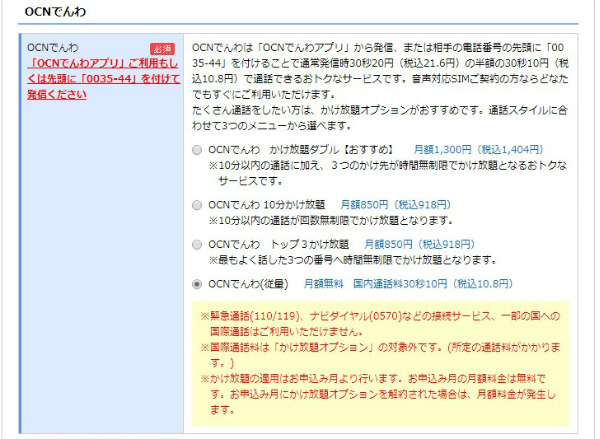This screenshot has height=439, width=600.
Task: Click the OCNでんわ section heading
Action: coord(55,12)
